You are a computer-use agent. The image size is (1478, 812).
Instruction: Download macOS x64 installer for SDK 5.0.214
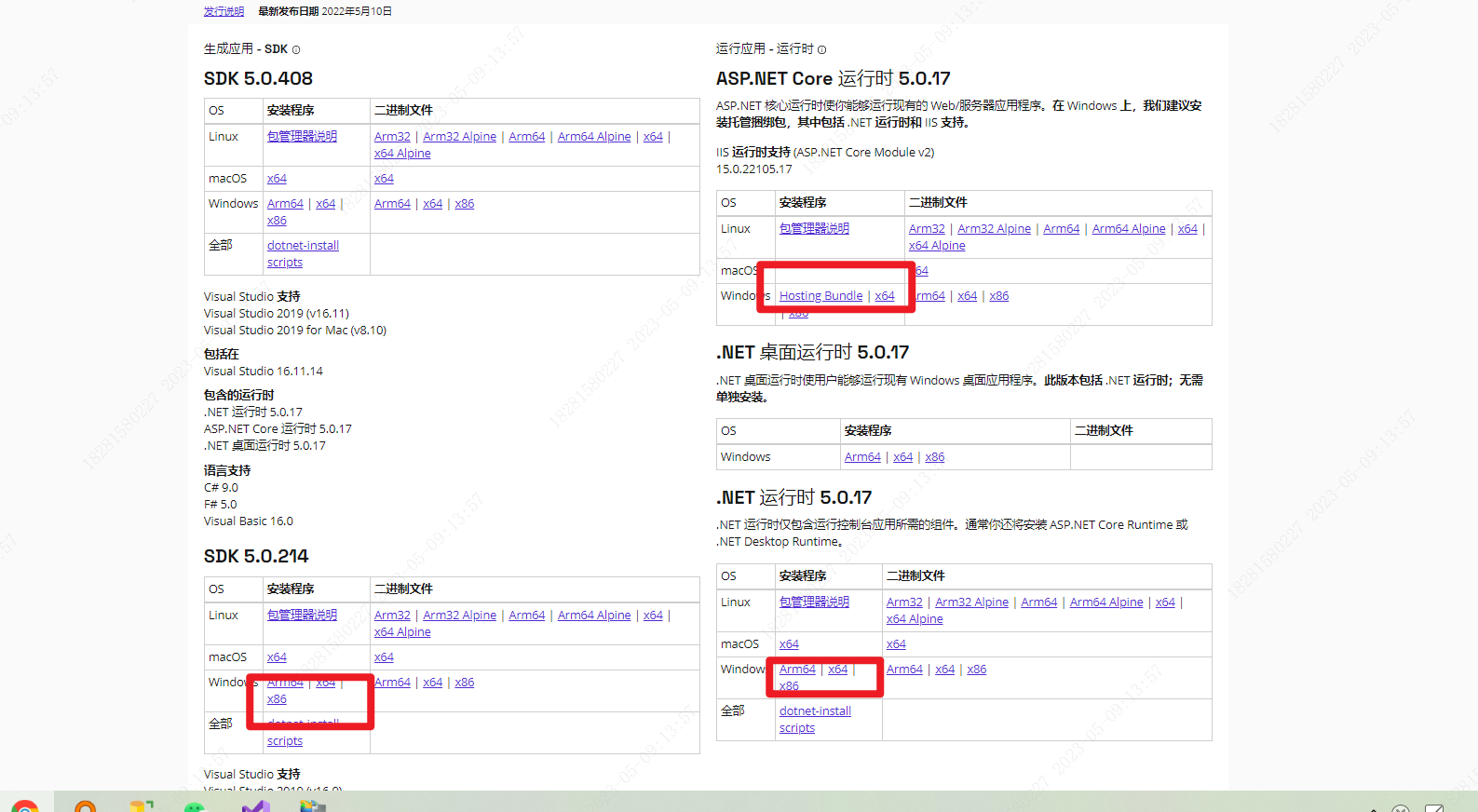(277, 656)
